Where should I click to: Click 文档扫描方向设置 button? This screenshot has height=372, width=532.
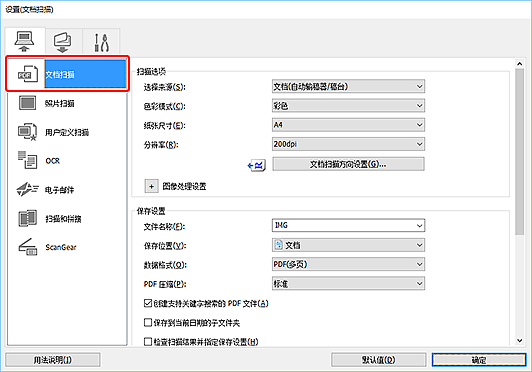(x=348, y=164)
